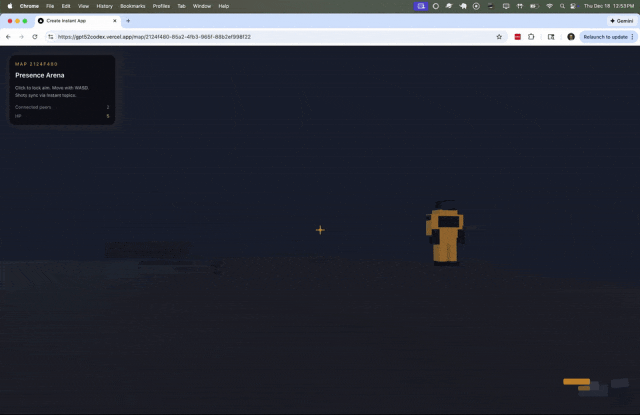Go back to previous page
This screenshot has height=415, width=640.
coord(9,37)
